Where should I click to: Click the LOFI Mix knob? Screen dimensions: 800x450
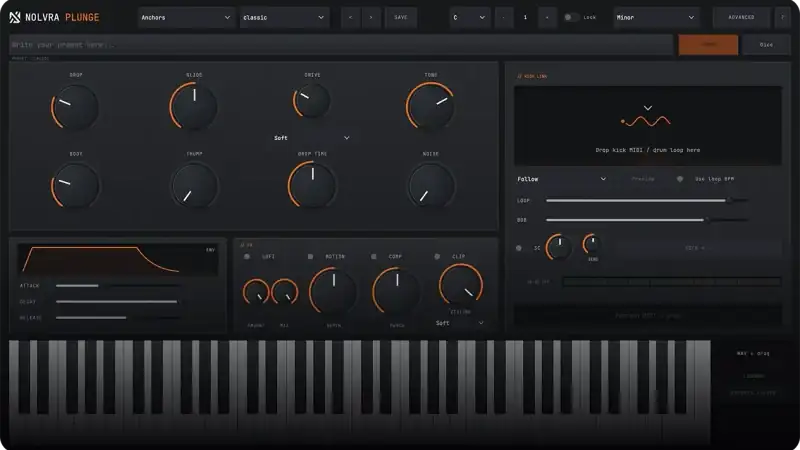pos(285,292)
